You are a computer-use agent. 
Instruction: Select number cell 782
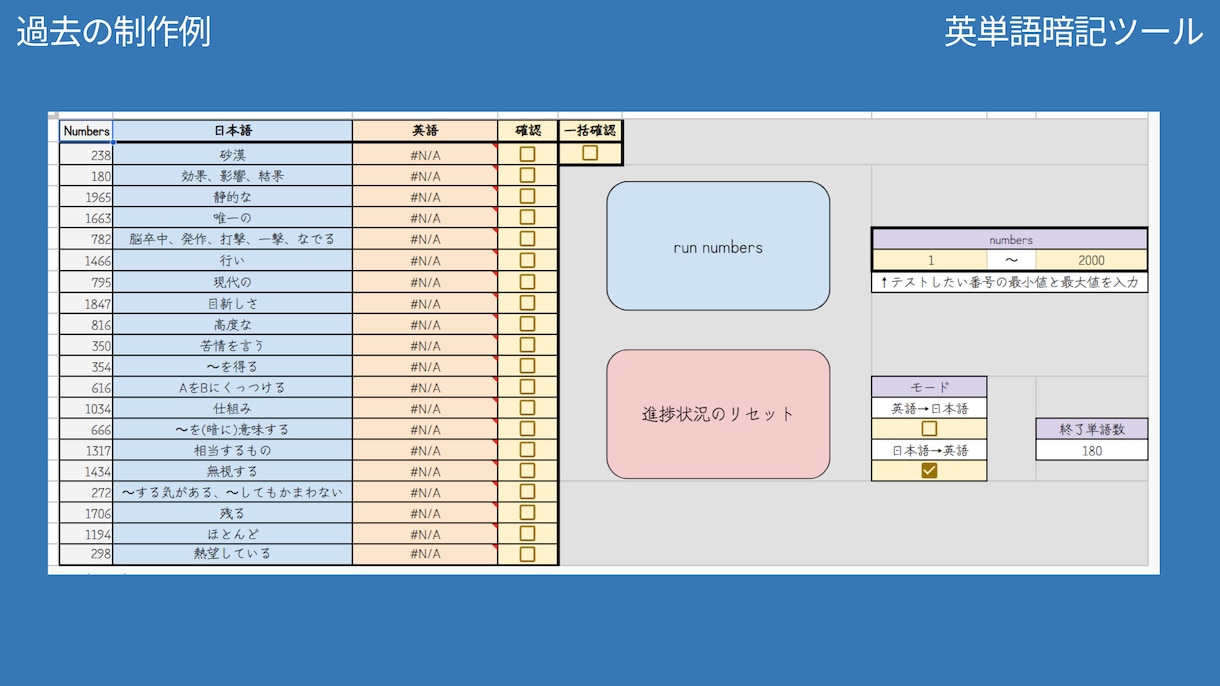point(86,239)
